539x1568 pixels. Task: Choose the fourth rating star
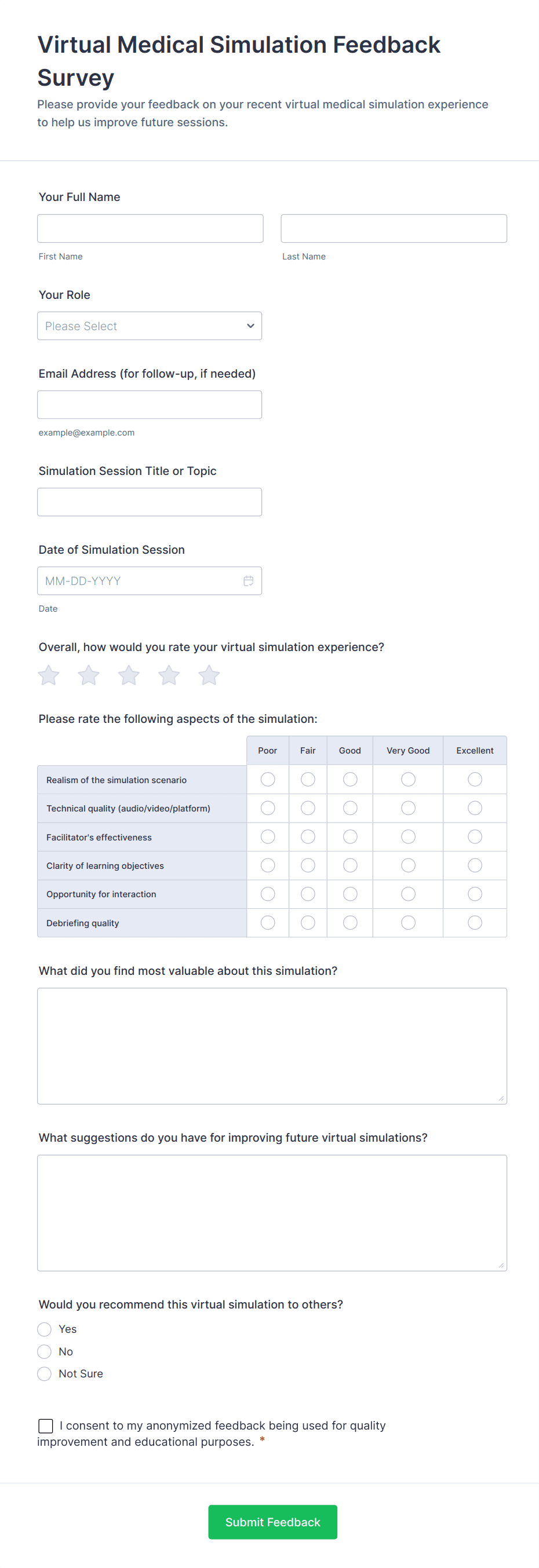(x=169, y=675)
